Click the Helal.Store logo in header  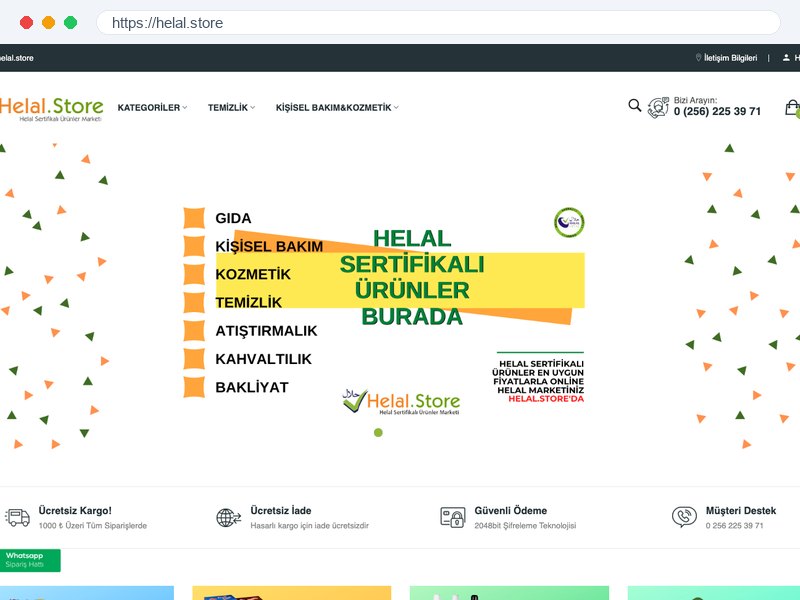[51, 109]
